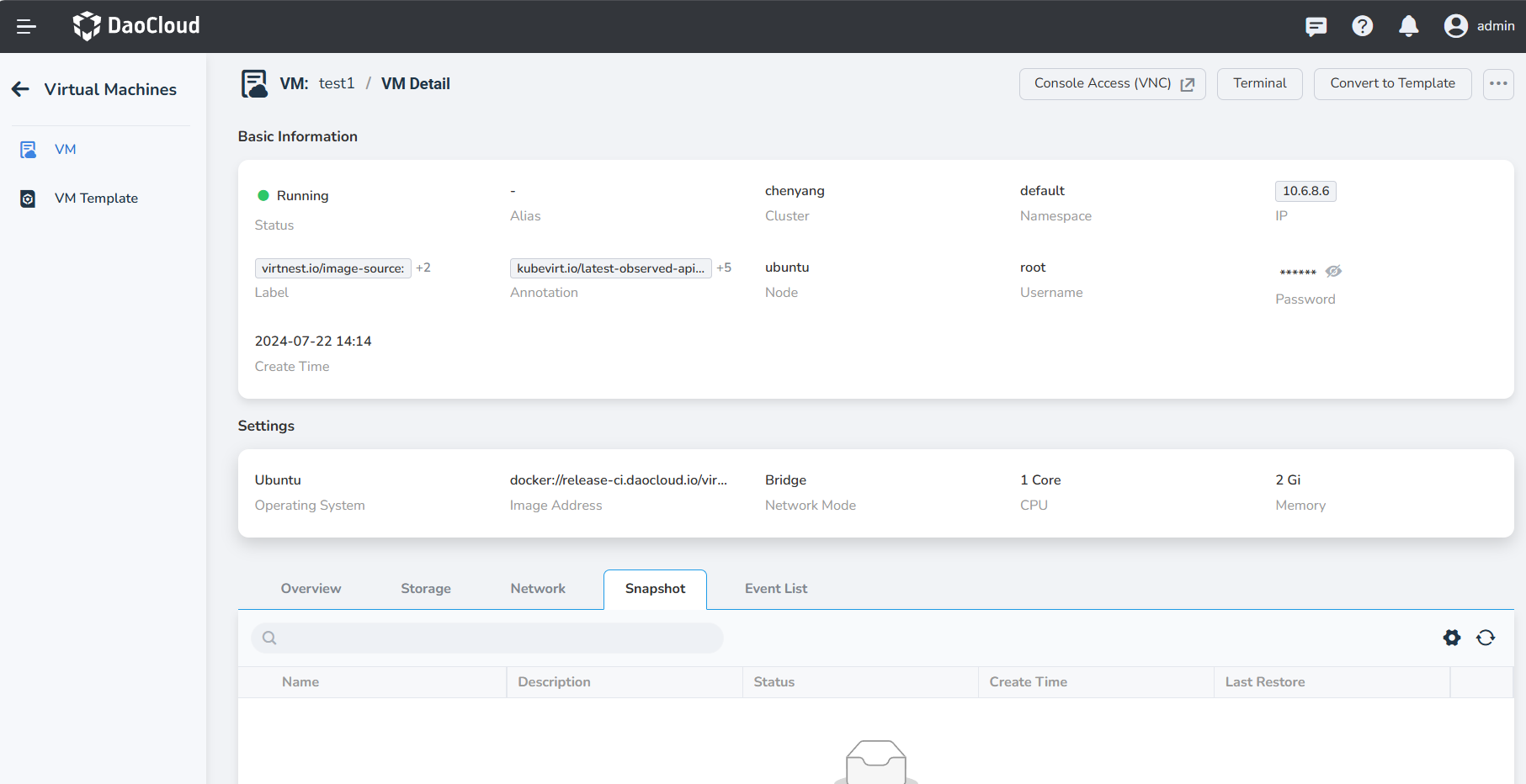The height and width of the screenshot is (784, 1526).
Task: Open the help question mark icon
Action: (x=1362, y=27)
